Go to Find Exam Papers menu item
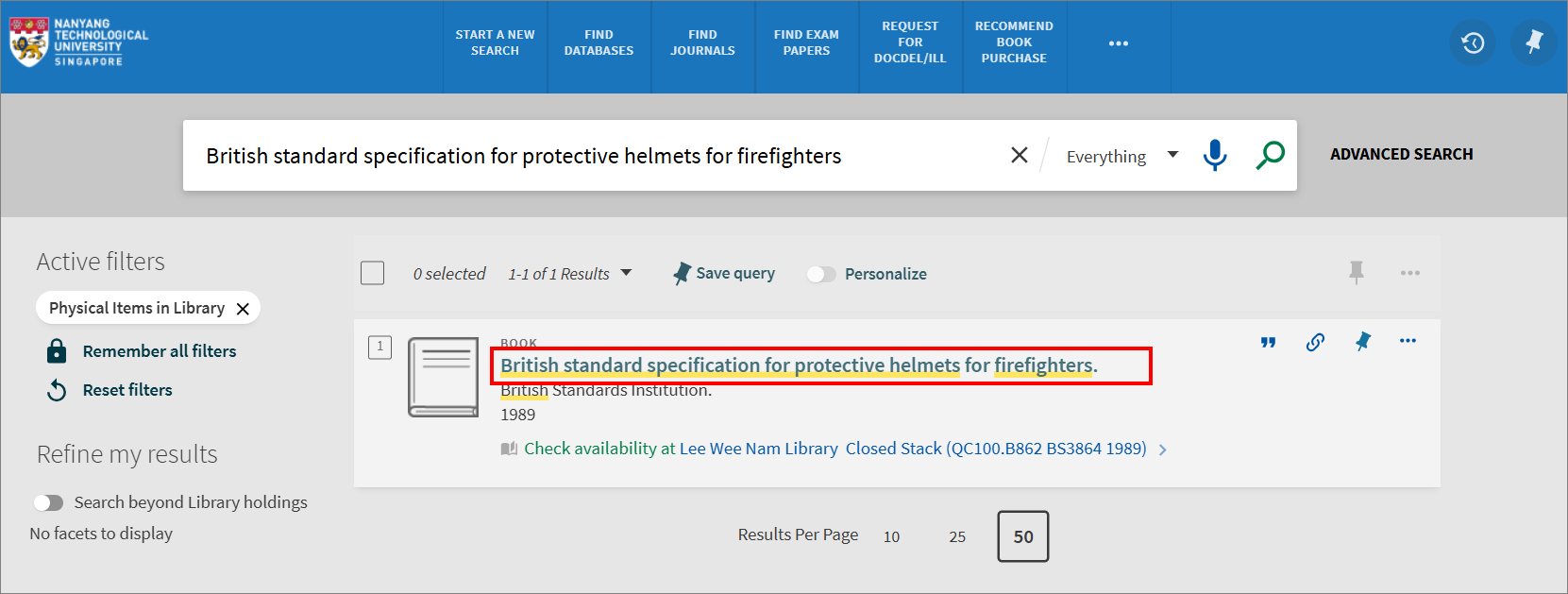The image size is (1568, 594). click(x=806, y=42)
